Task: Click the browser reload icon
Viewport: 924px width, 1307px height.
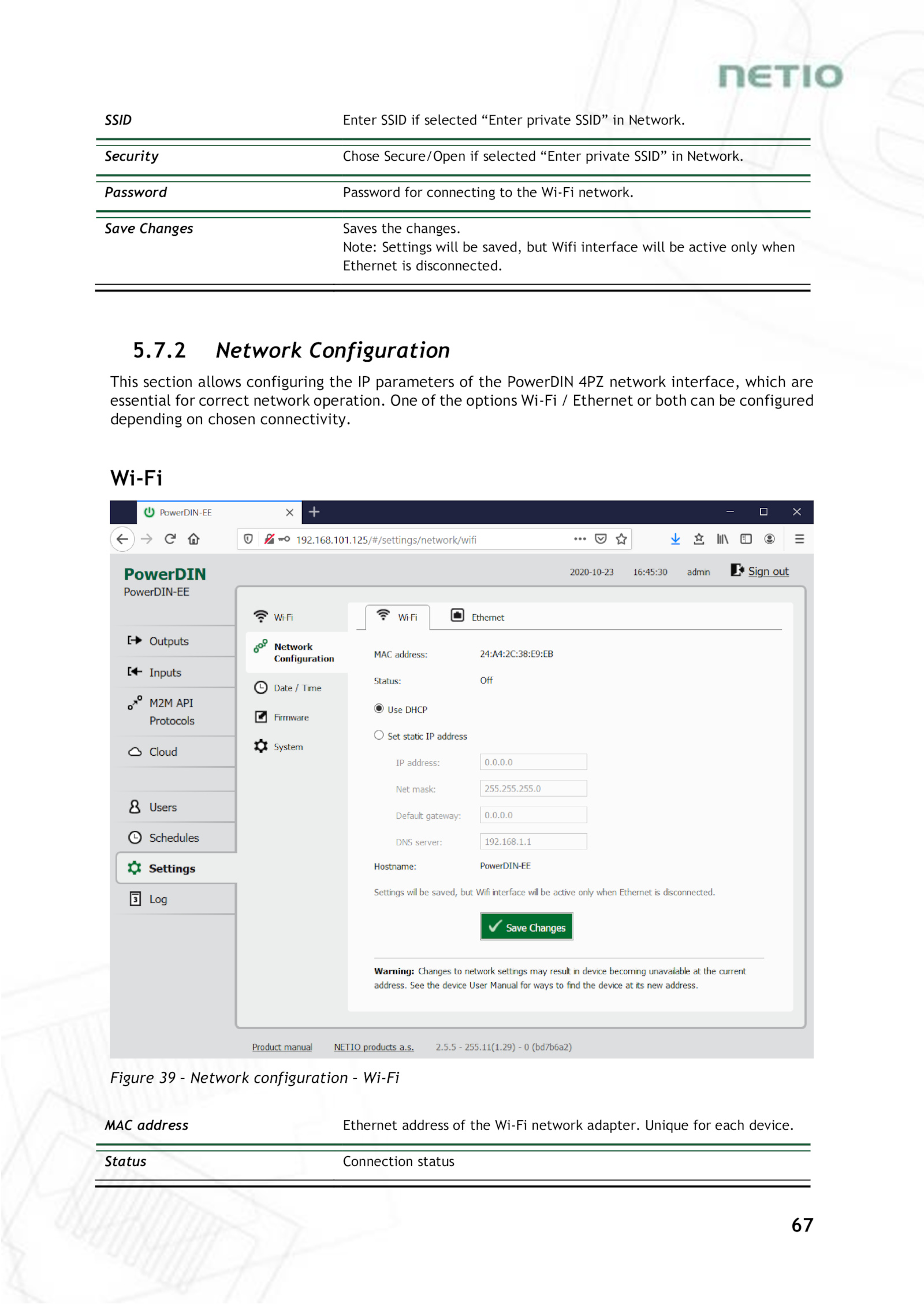Action: [x=170, y=539]
